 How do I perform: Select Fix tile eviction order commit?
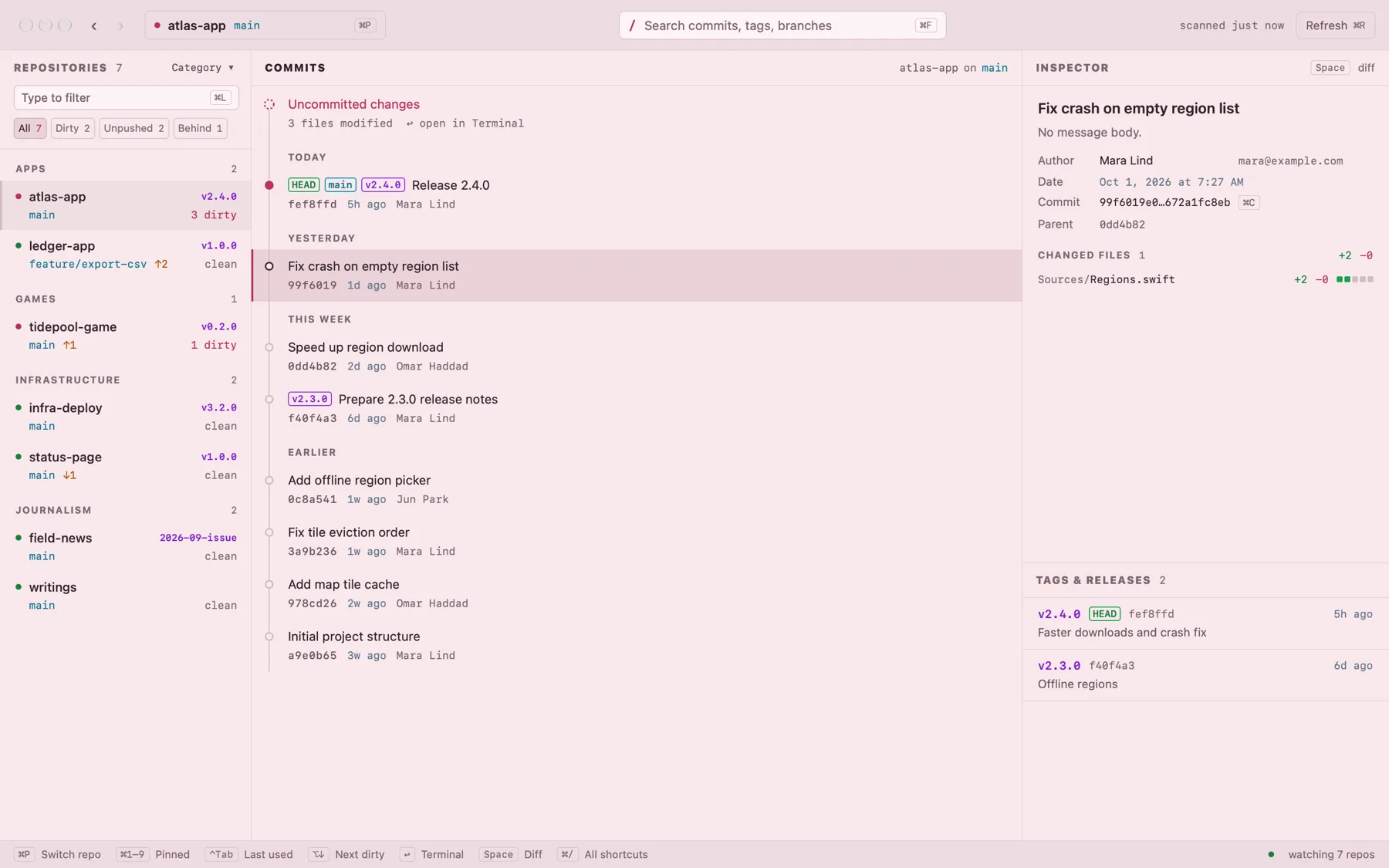(637, 542)
